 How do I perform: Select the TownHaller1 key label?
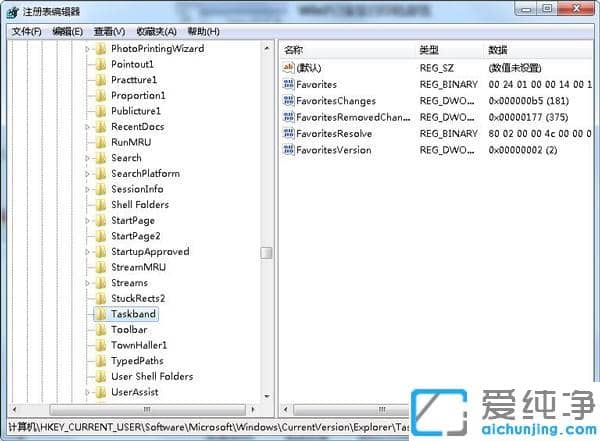(x=139, y=345)
